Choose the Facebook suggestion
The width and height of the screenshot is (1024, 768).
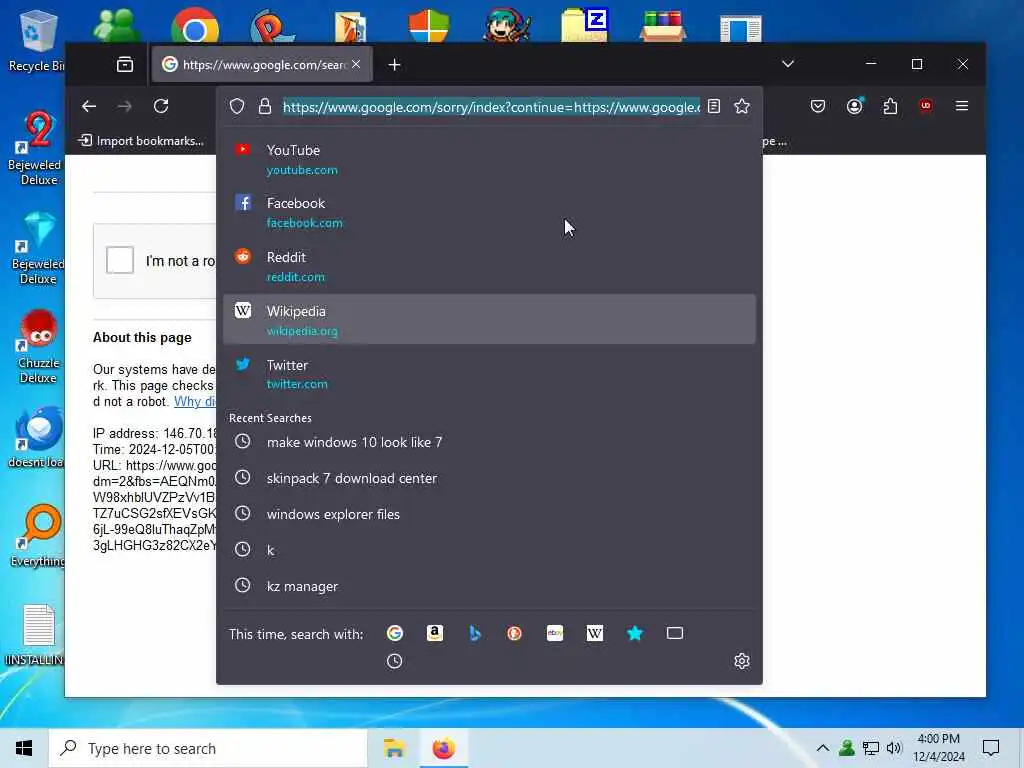coord(489,212)
